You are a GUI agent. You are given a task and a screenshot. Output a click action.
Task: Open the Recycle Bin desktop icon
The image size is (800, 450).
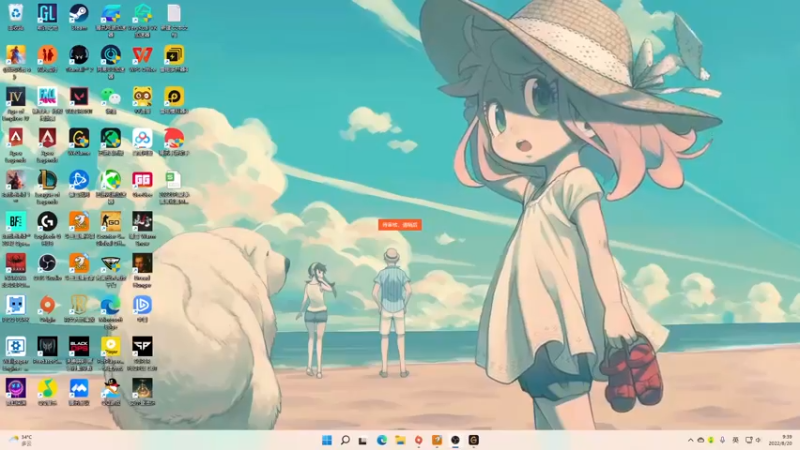pyautogui.click(x=16, y=13)
